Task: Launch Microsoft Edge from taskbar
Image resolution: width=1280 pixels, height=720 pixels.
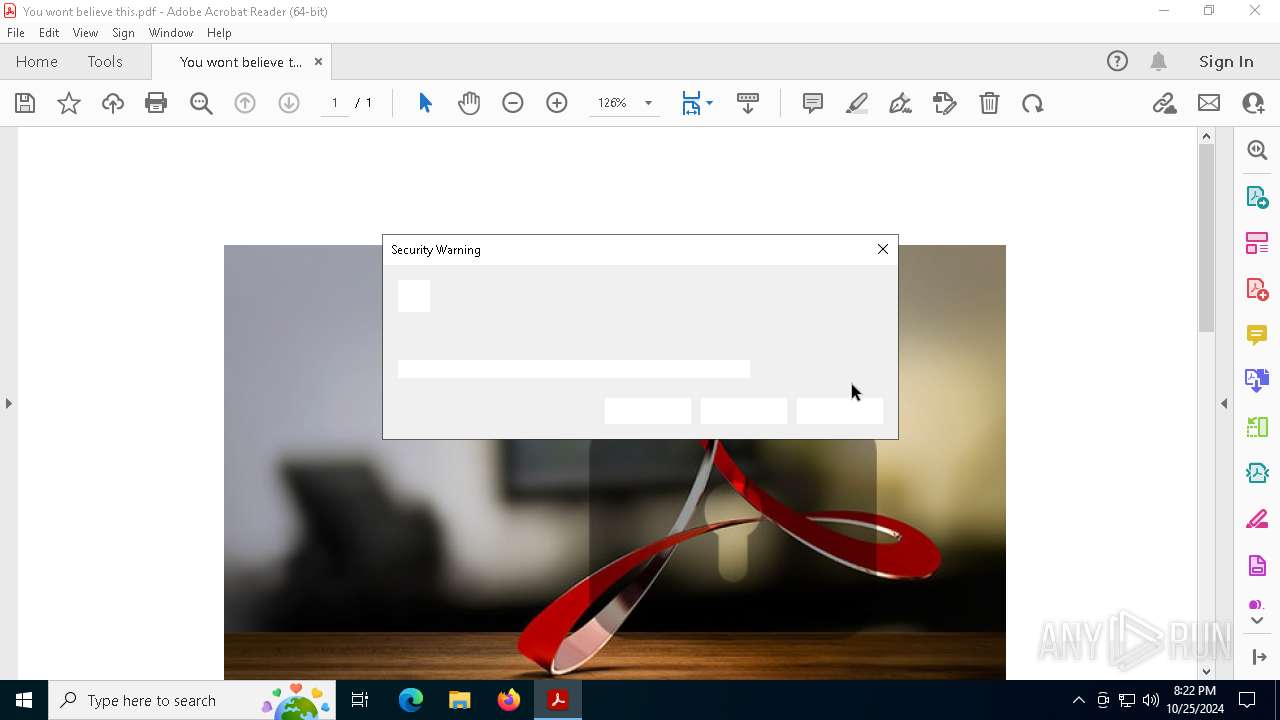Action: (x=411, y=700)
